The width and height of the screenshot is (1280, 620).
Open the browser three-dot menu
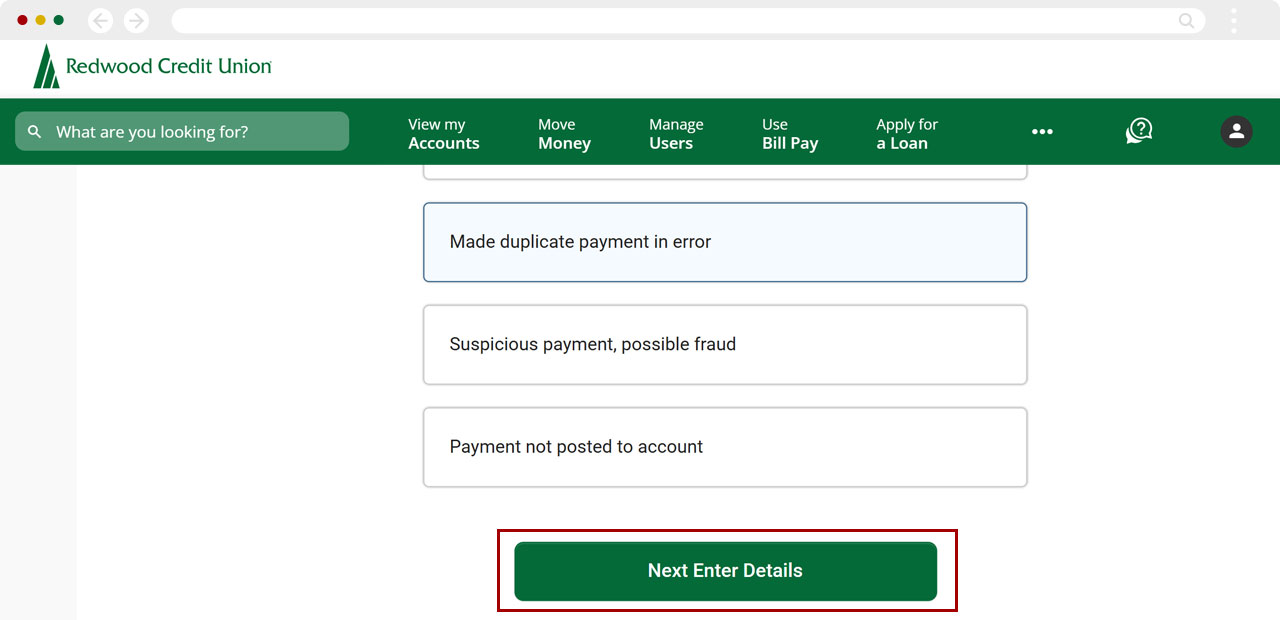click(1234, 20)
